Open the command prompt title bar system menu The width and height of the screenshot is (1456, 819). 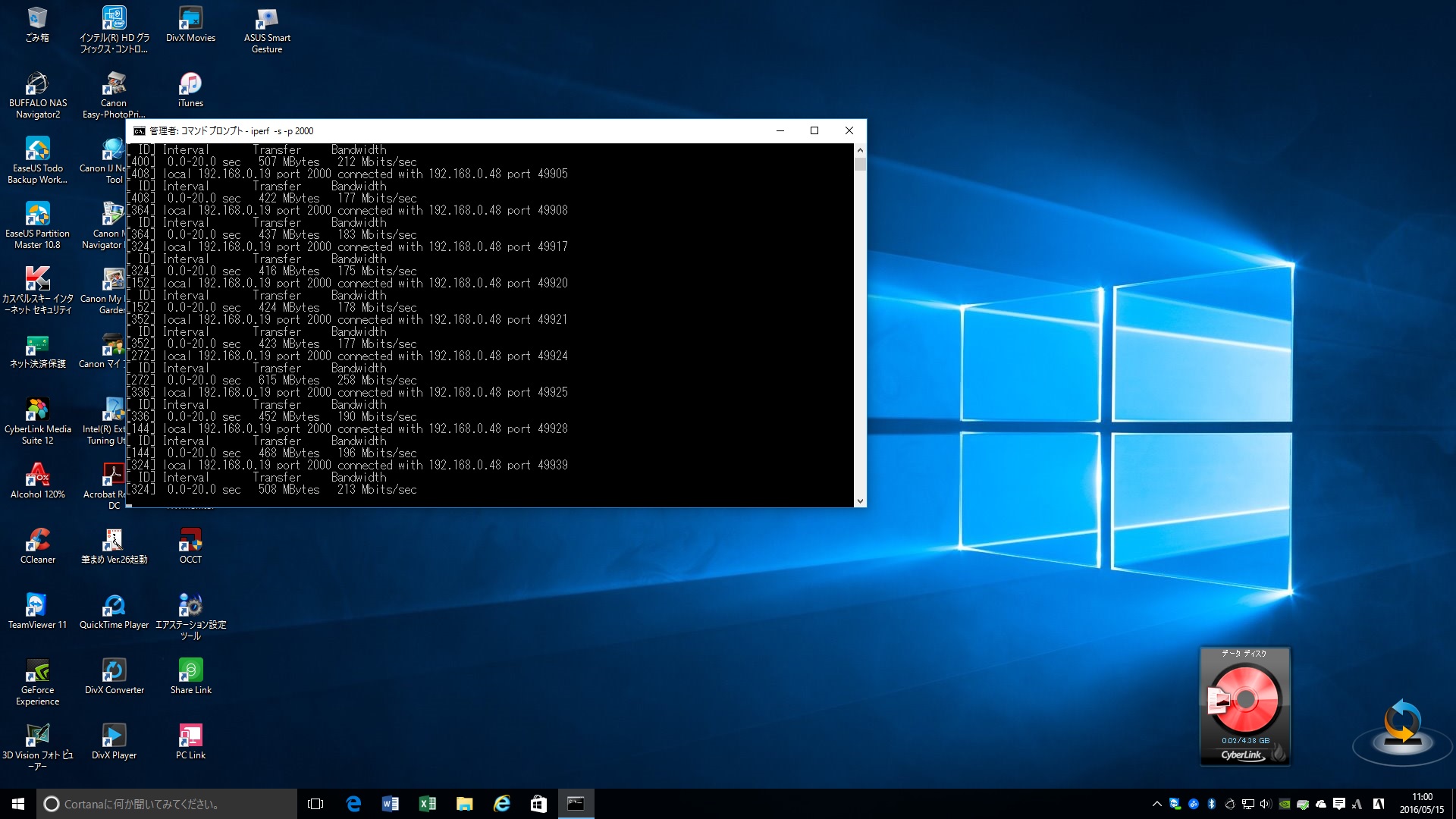pos(140,131)
